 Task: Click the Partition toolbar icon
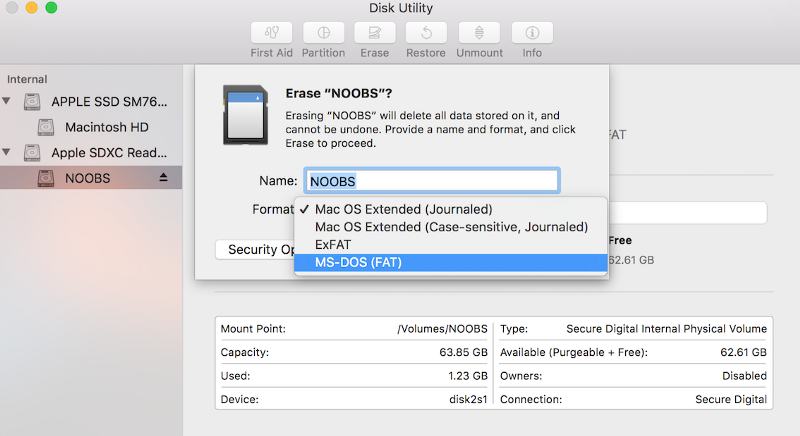323,33
